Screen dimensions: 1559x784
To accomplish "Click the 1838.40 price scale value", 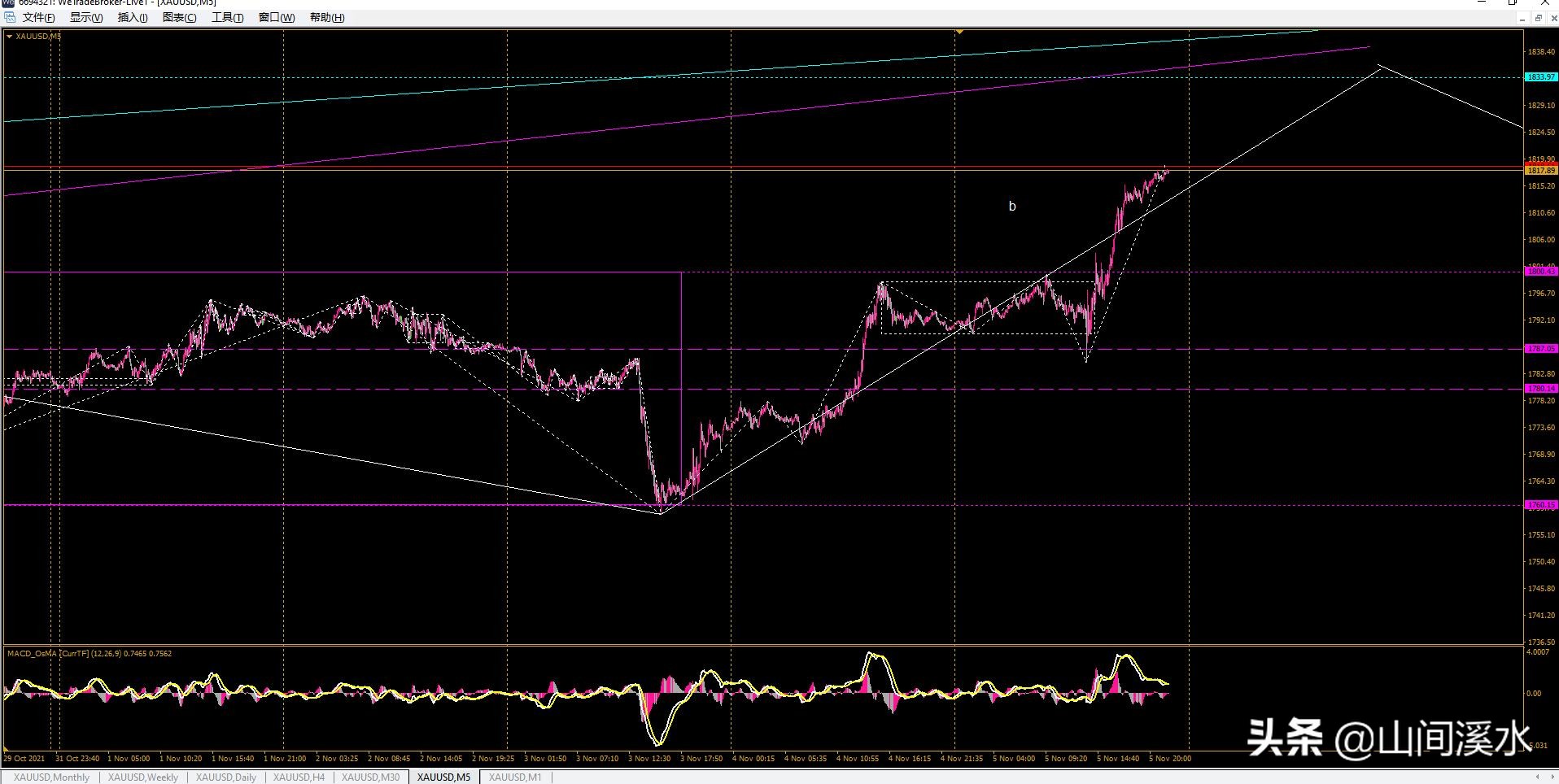I will click(x=1541, y=52).
